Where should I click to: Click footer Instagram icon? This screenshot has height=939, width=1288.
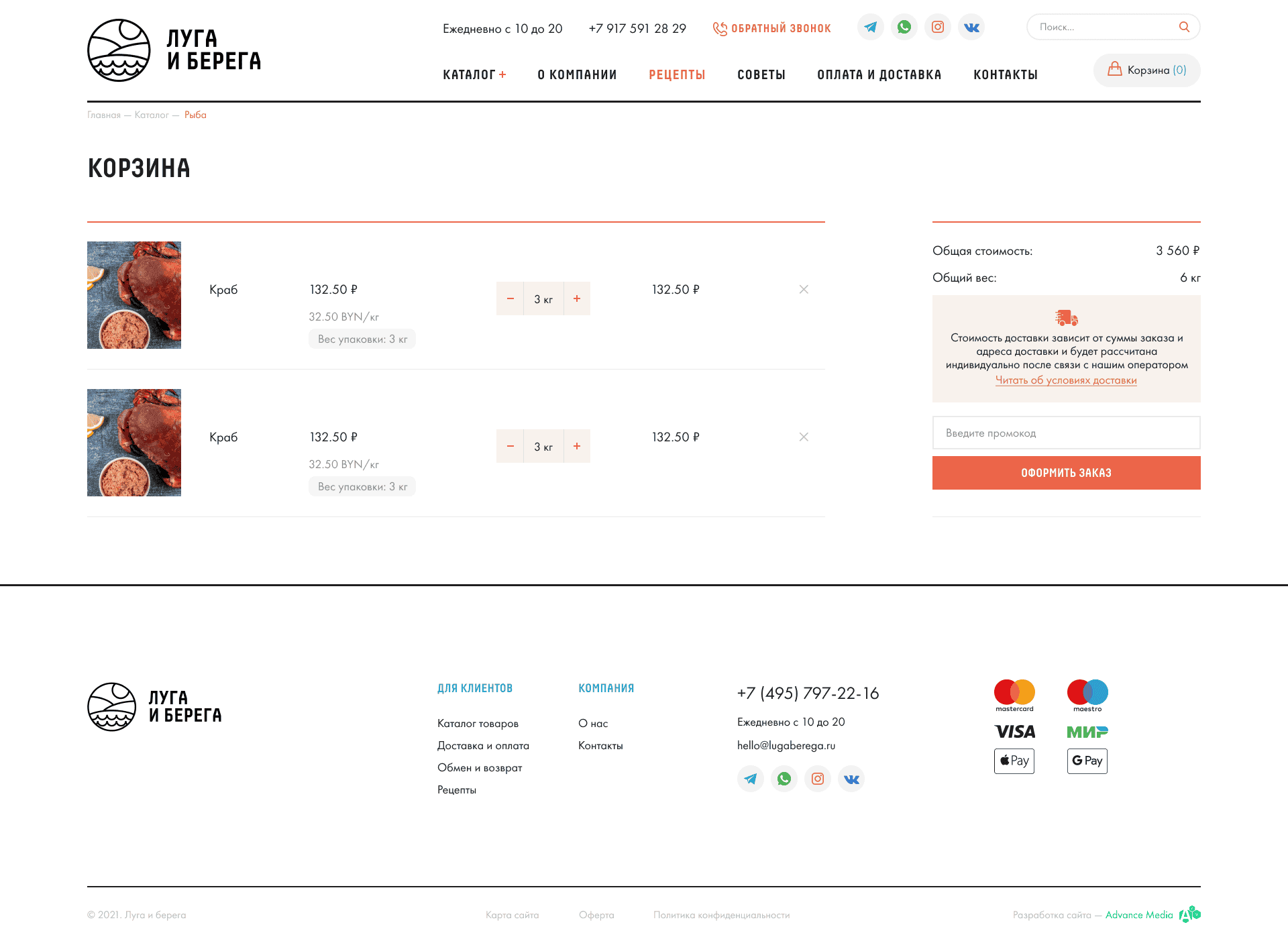pos(818,779)
